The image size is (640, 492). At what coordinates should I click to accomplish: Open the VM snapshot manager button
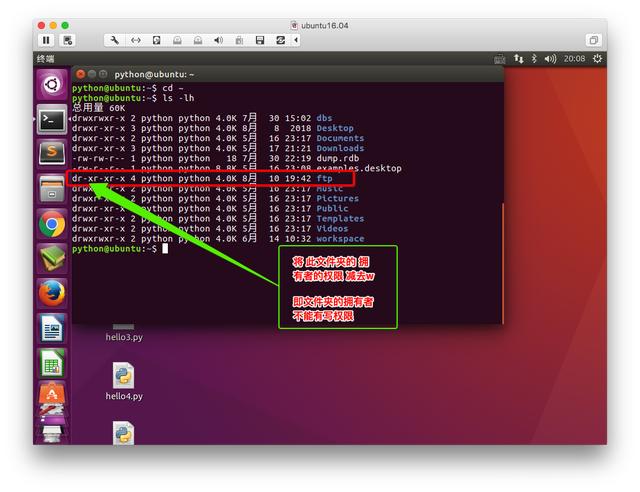(x=67, y=40)
